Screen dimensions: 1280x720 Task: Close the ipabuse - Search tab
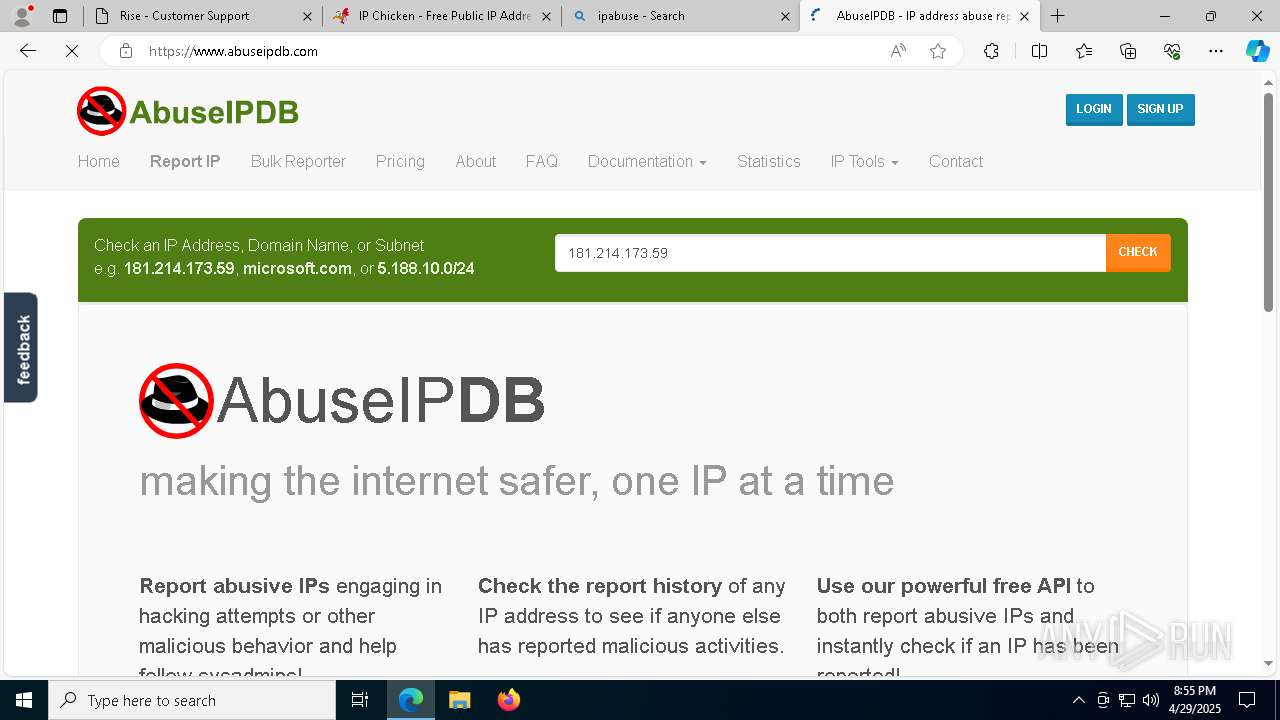(785, 16)
